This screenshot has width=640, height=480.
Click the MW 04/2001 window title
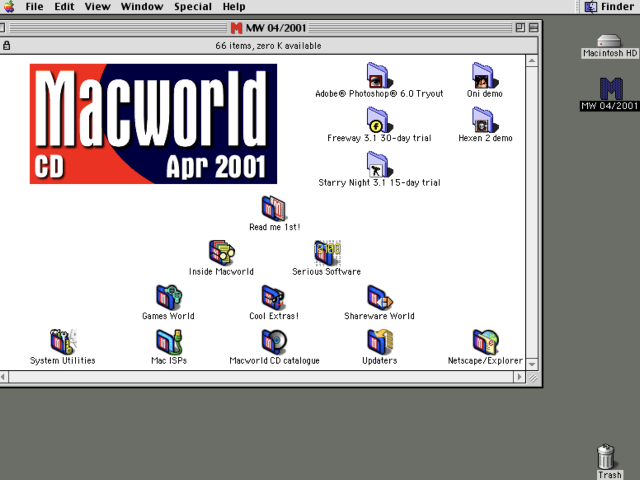(x=276, y=28)
